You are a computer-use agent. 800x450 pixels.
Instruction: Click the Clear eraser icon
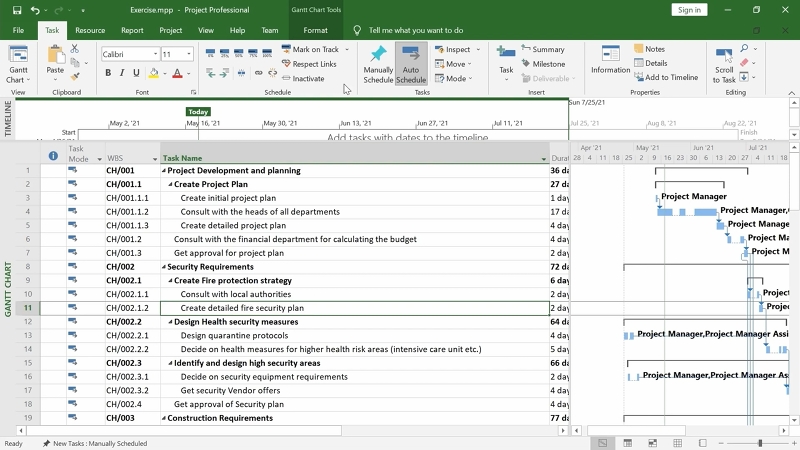click(x=744, y=63)
